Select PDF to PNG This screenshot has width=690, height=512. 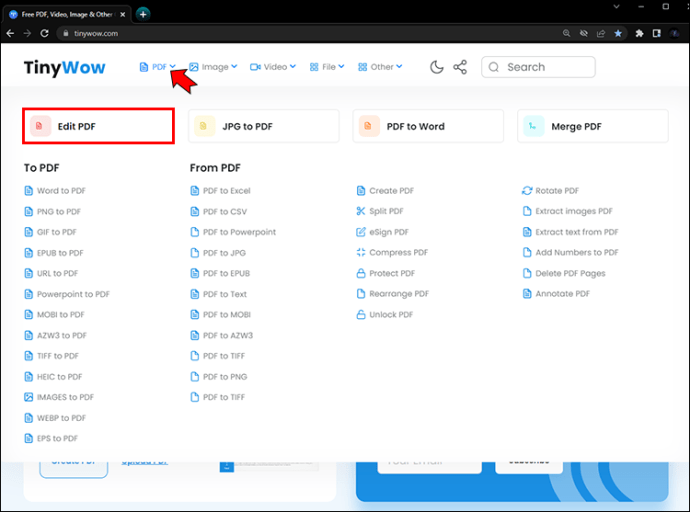click(225, 377)
